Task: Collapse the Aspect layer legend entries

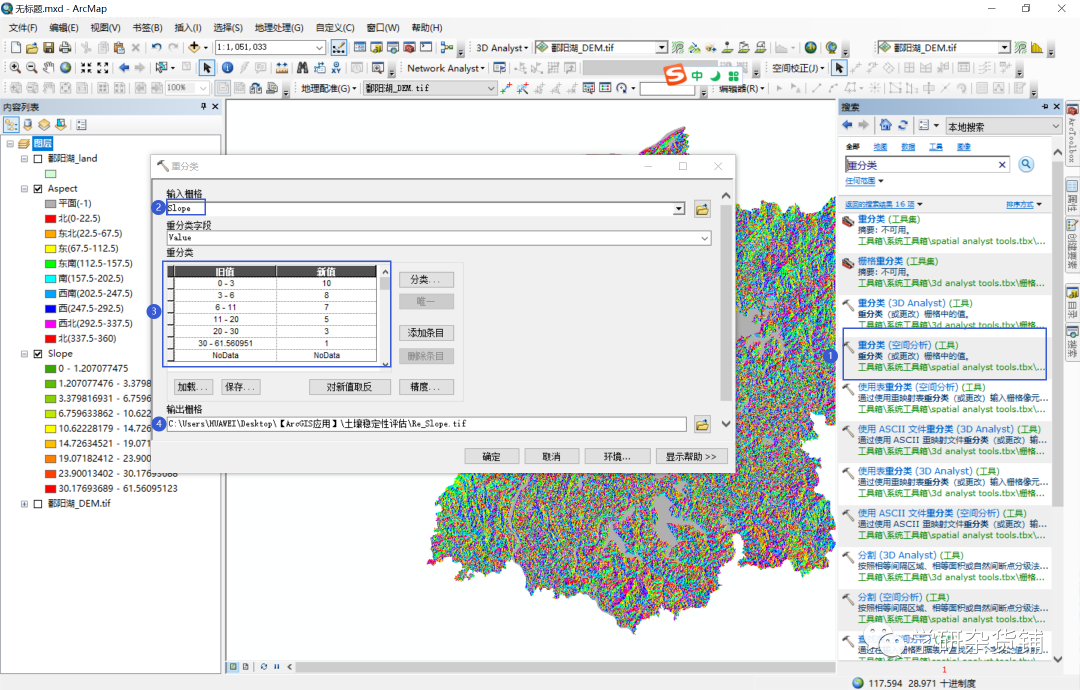Action: click(x=23, y=188)
